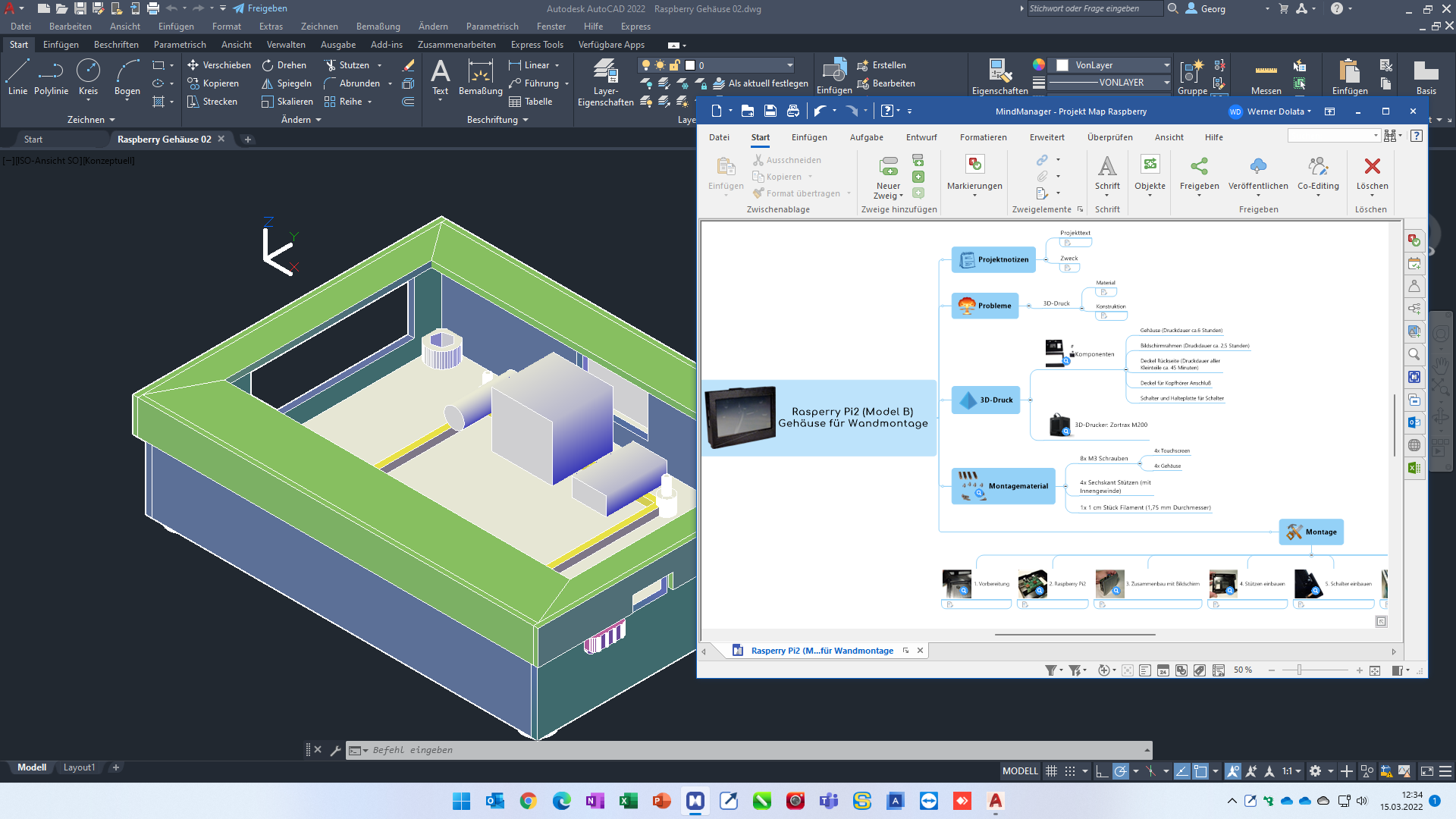Select the Polylinie tool in AutoCAD
This screenshot has height=819, width=1456.
tap(51, 77)
